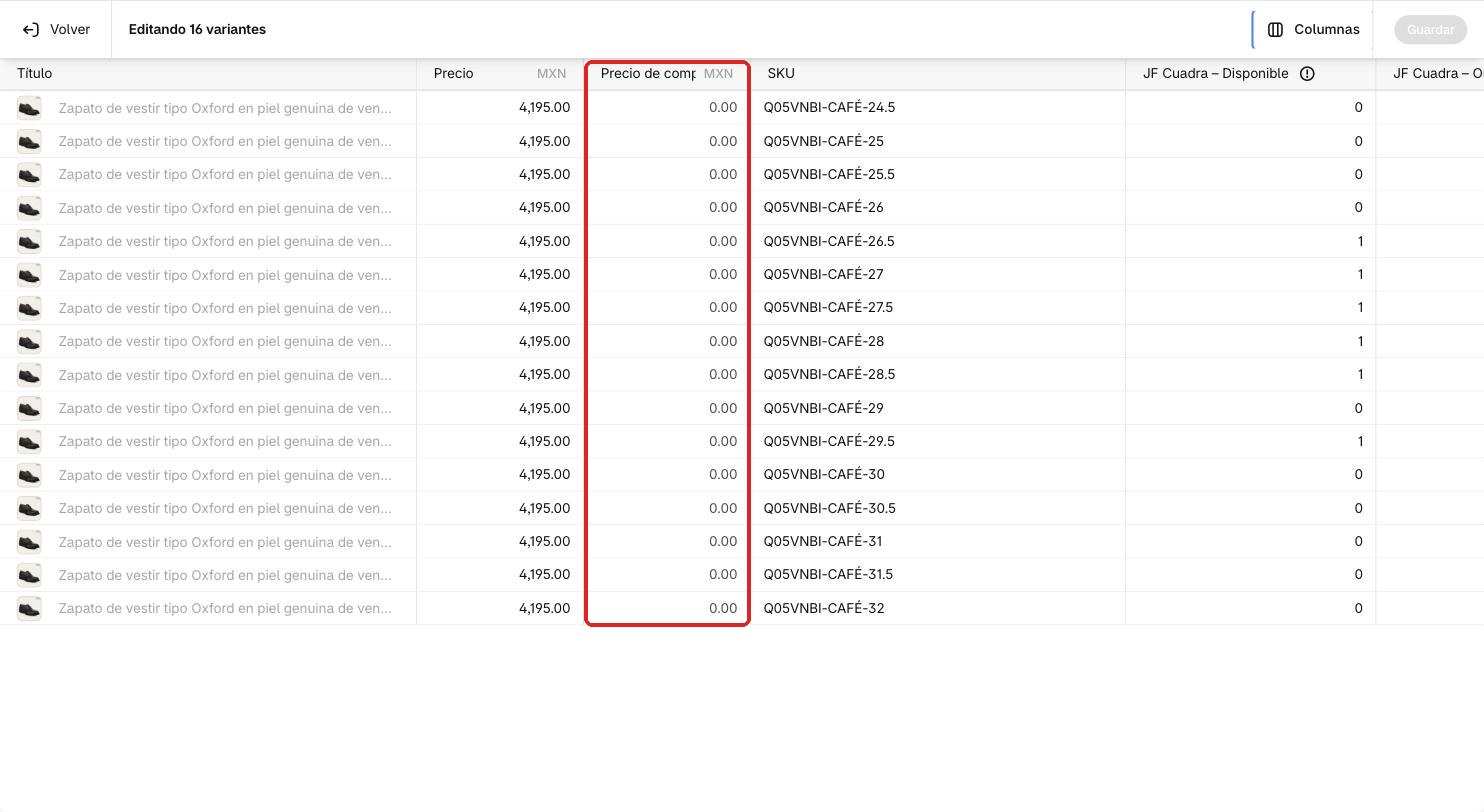
Task: Go back using the Volver button
Action: [x=56, y=30]
